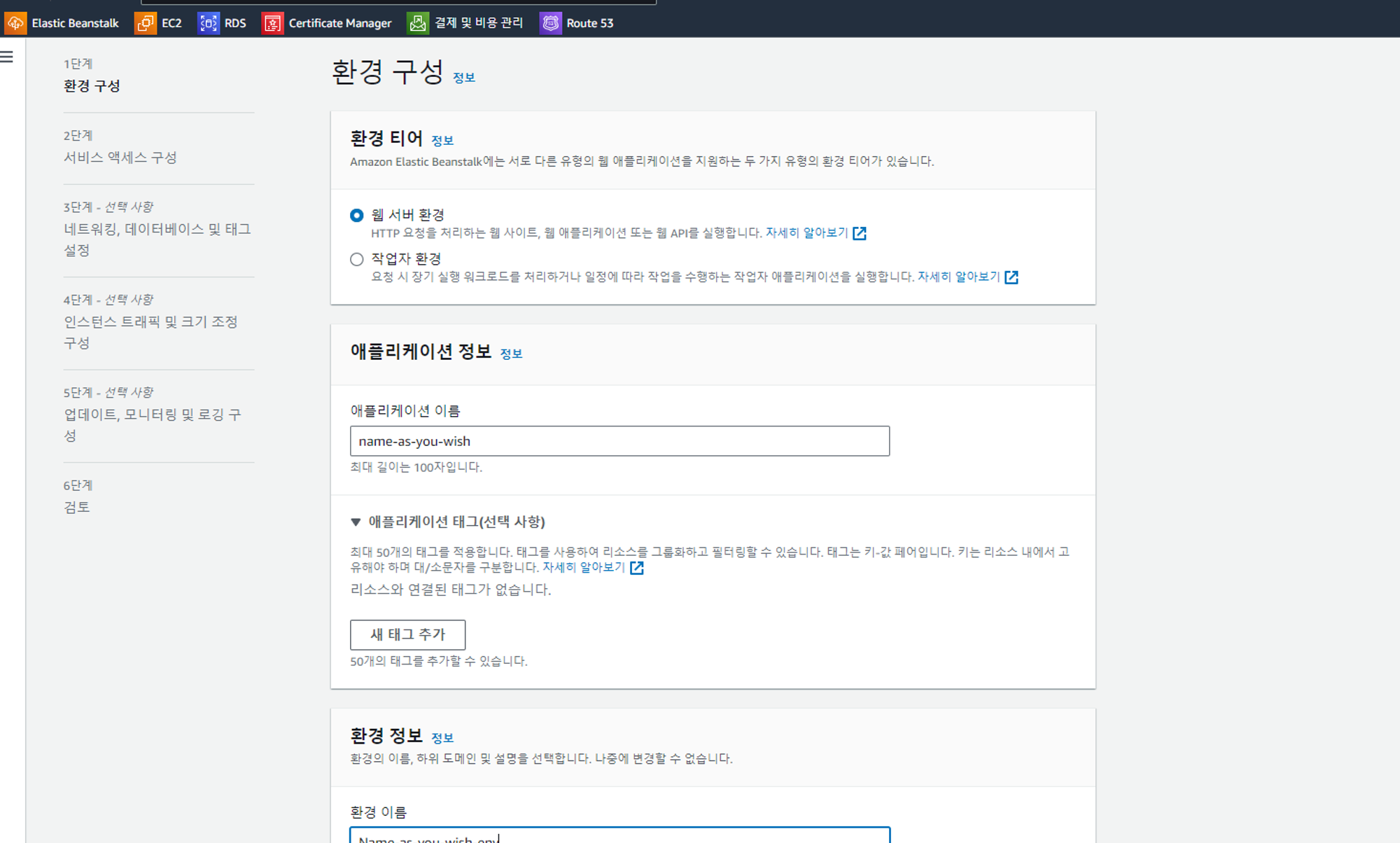This screenshot has width=1400, height=843.
Task: Select the 웹 서버 환경 radio button
Action: [357, 215]
